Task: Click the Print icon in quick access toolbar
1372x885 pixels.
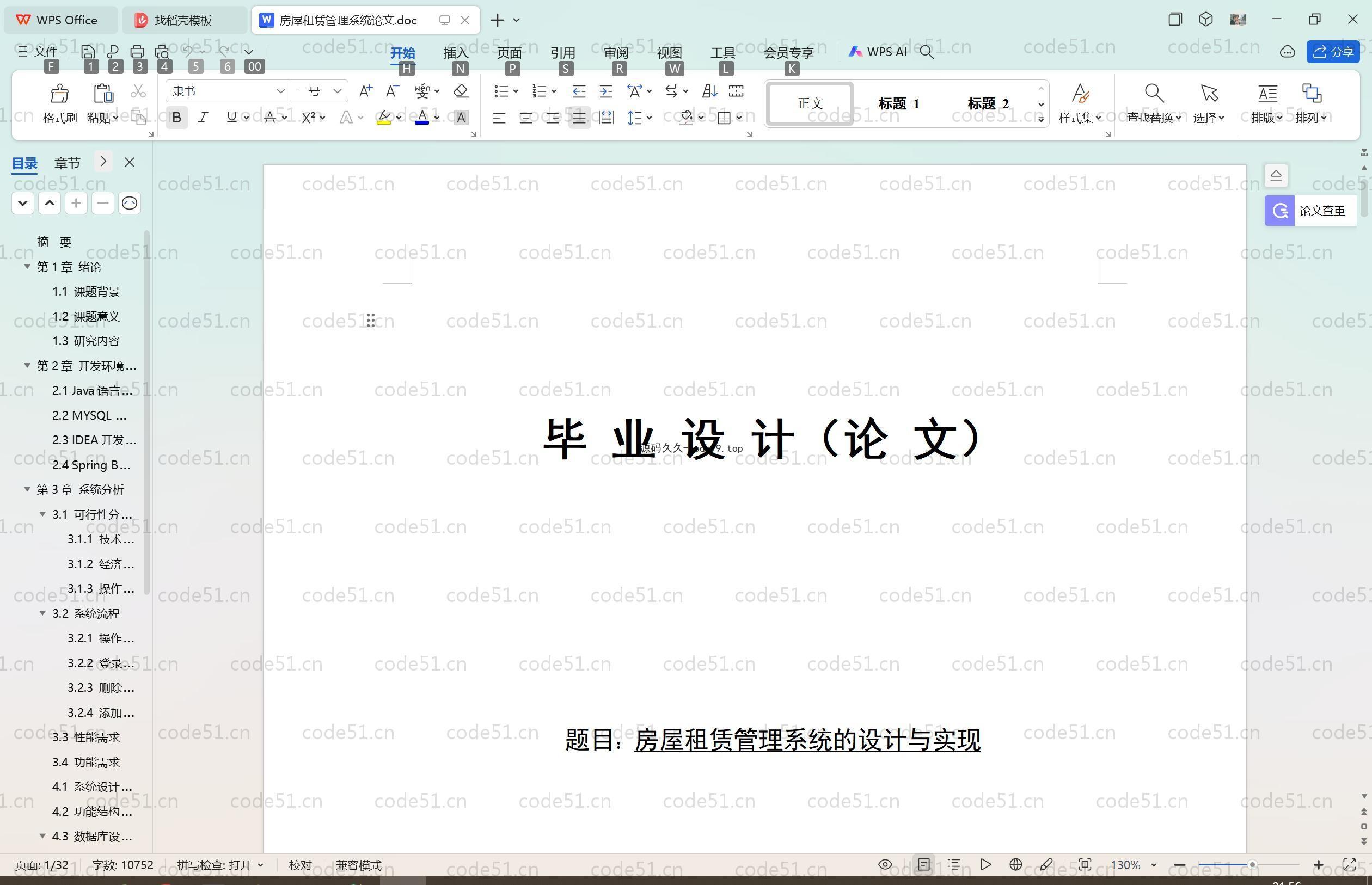Action: pyautogui.click(x=137, y=52)
